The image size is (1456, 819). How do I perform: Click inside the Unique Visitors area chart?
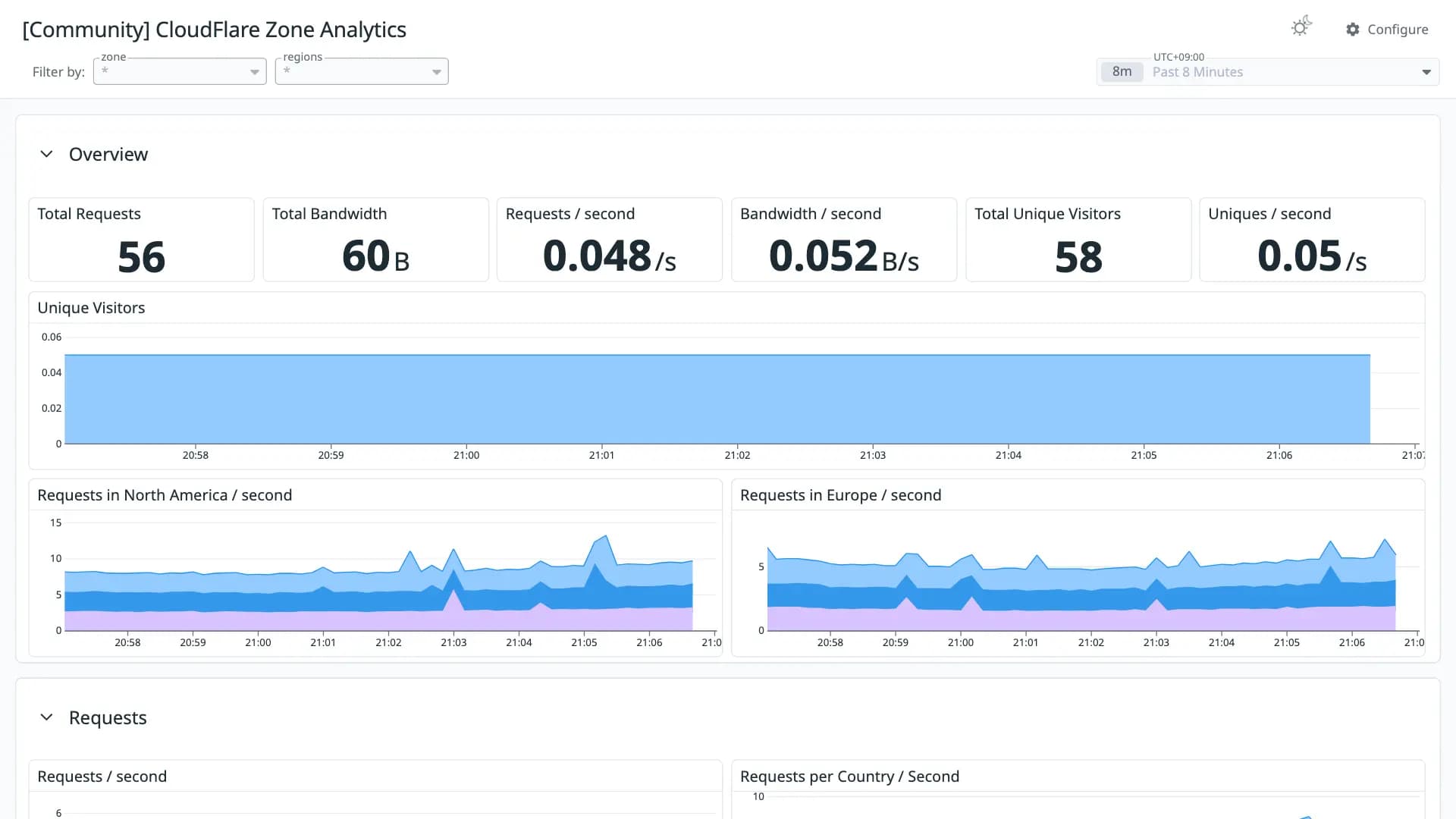[717, 399]
